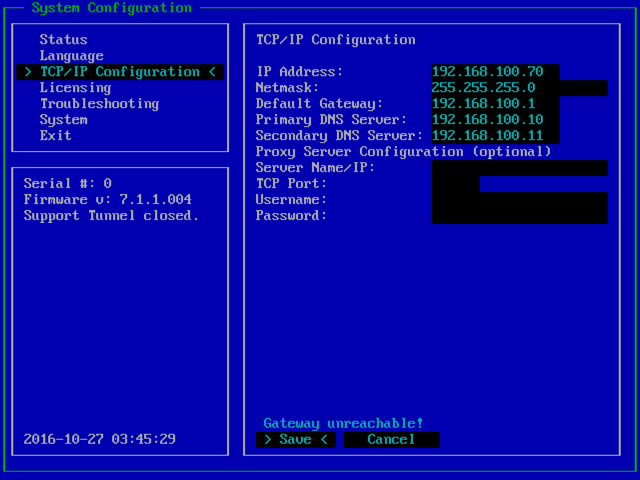Click the 'Server Name/IP:' label
The width and height of the screenshot is (640, 480).
pyautogui.click(x=315, y=168)
